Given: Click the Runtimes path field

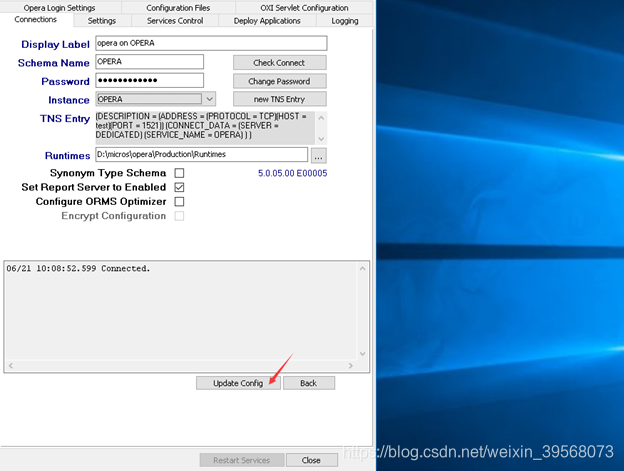Looking at the screenshot, I should click(x=201, y=154).
